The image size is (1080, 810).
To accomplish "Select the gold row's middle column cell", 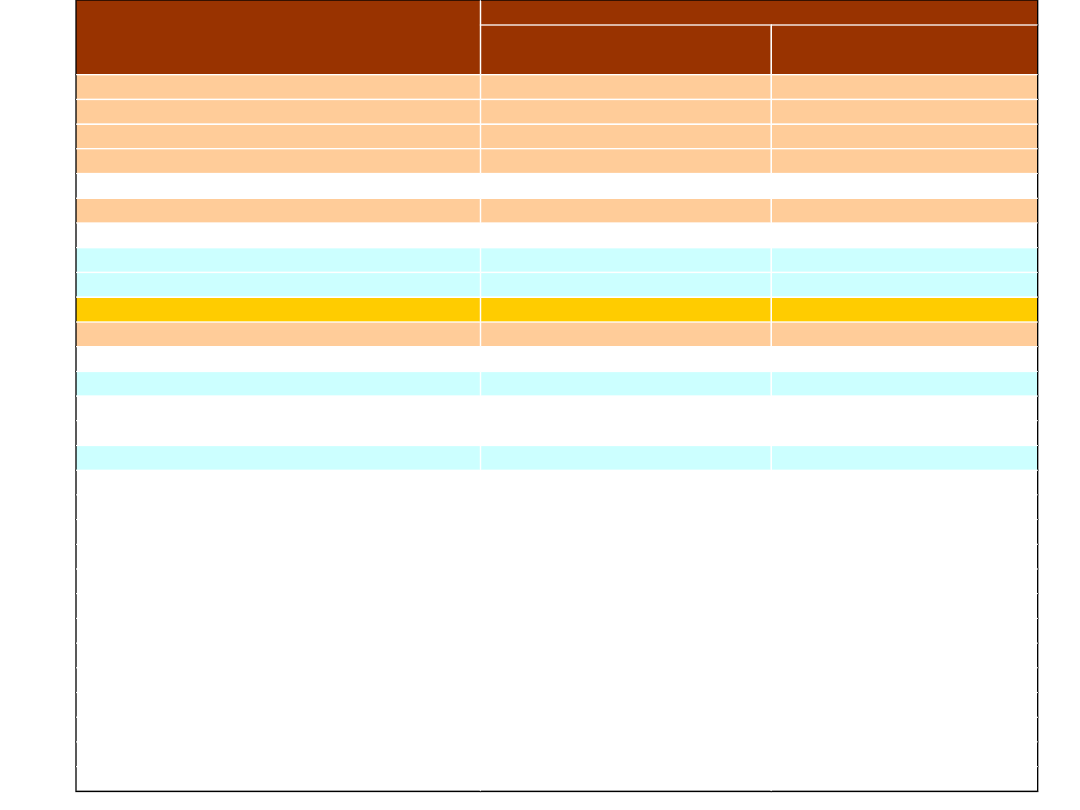I will 625,309.
